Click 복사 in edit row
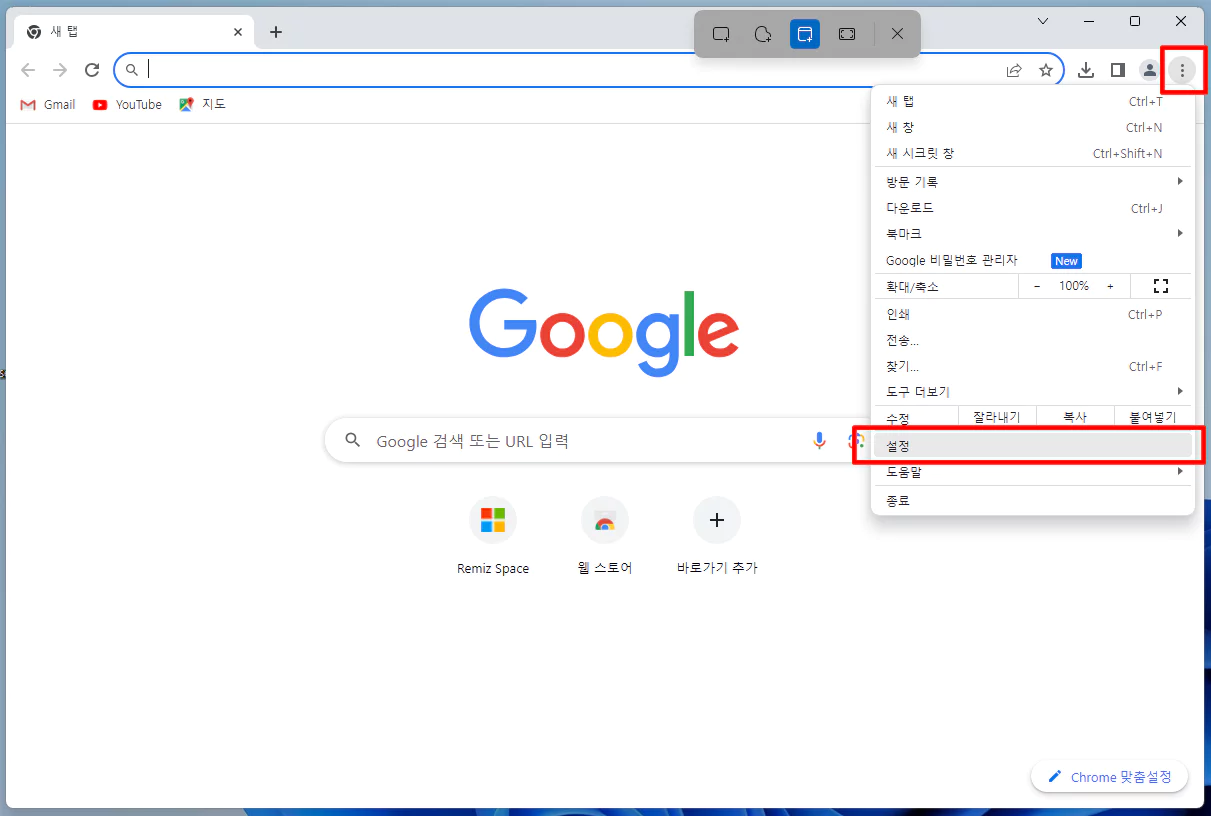 (1075, 417)
